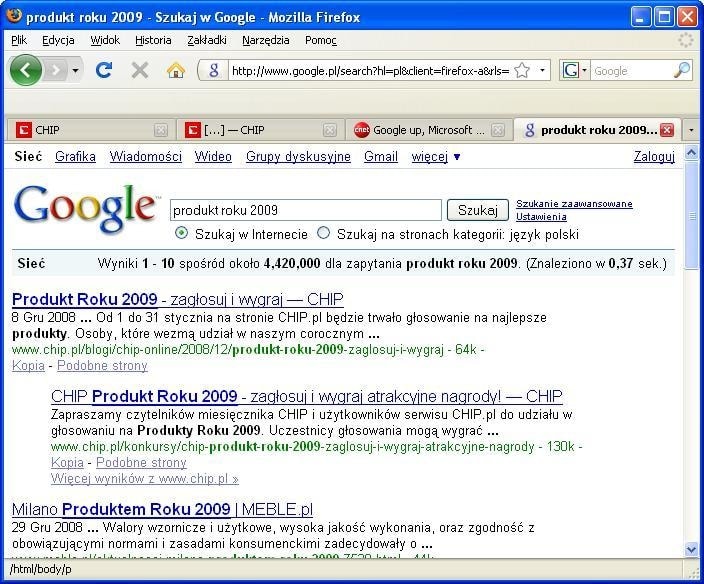Open the Edycja menu
This screenshot has width=704, height=584.
coord(58,40)
